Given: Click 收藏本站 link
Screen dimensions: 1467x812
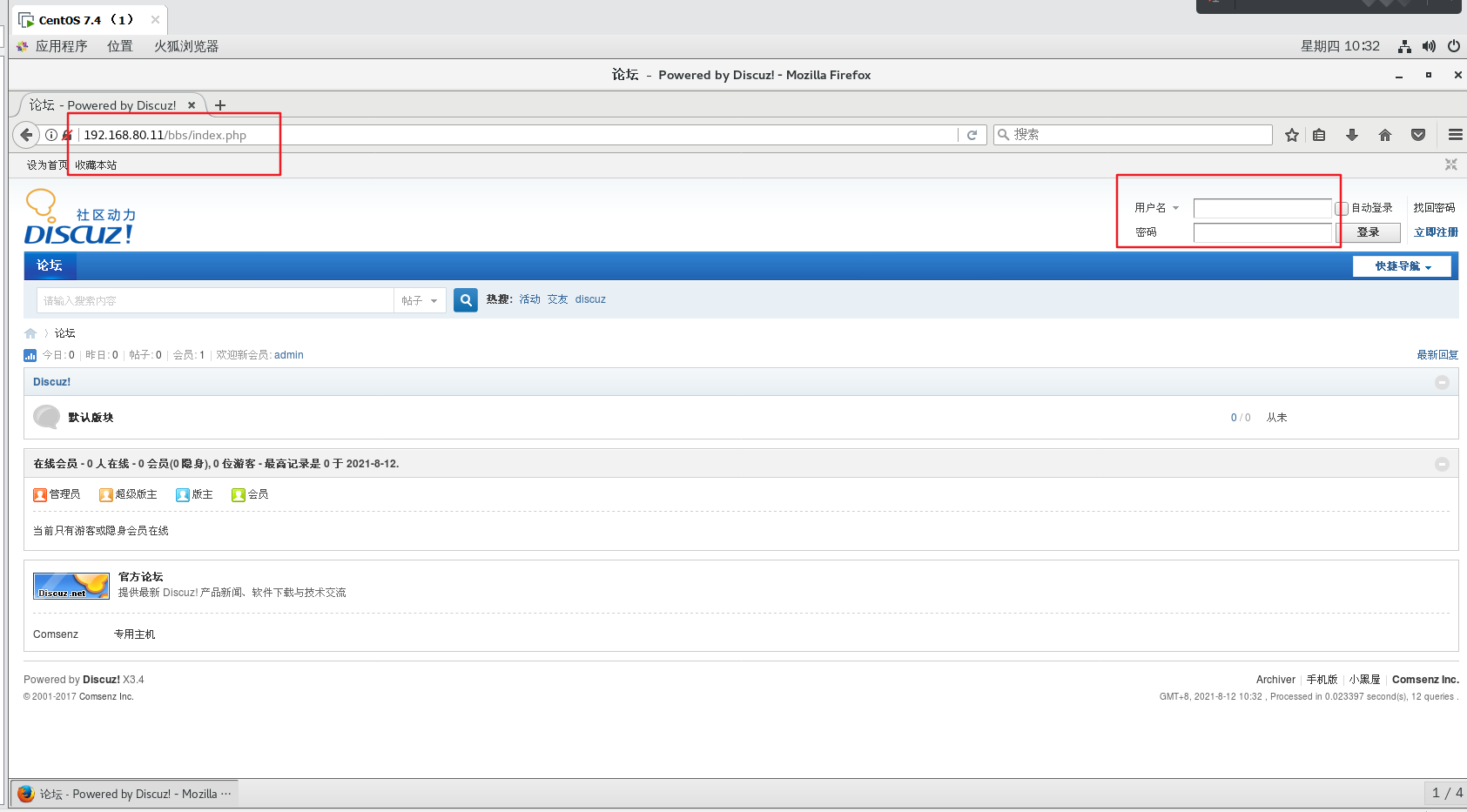Looking at the screenshot, I should coord(96,164).
